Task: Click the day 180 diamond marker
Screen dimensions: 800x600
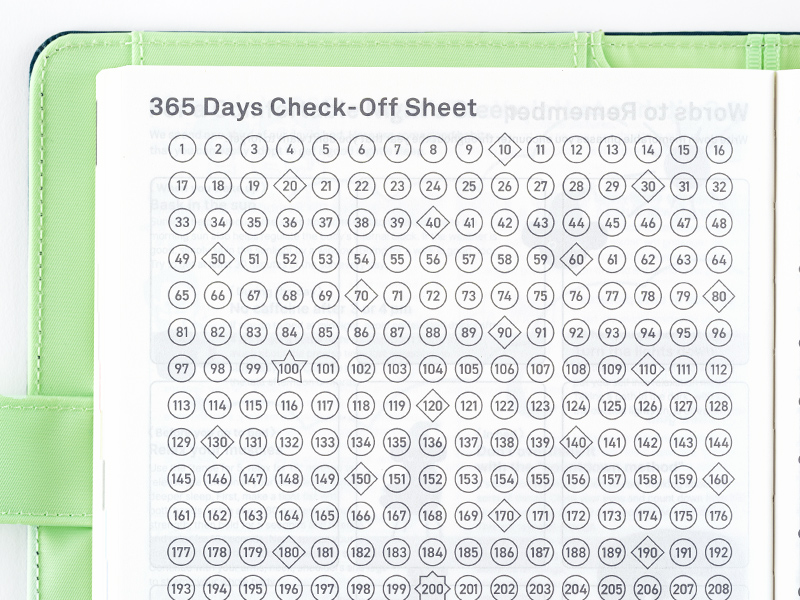Action: click(289, 552)
